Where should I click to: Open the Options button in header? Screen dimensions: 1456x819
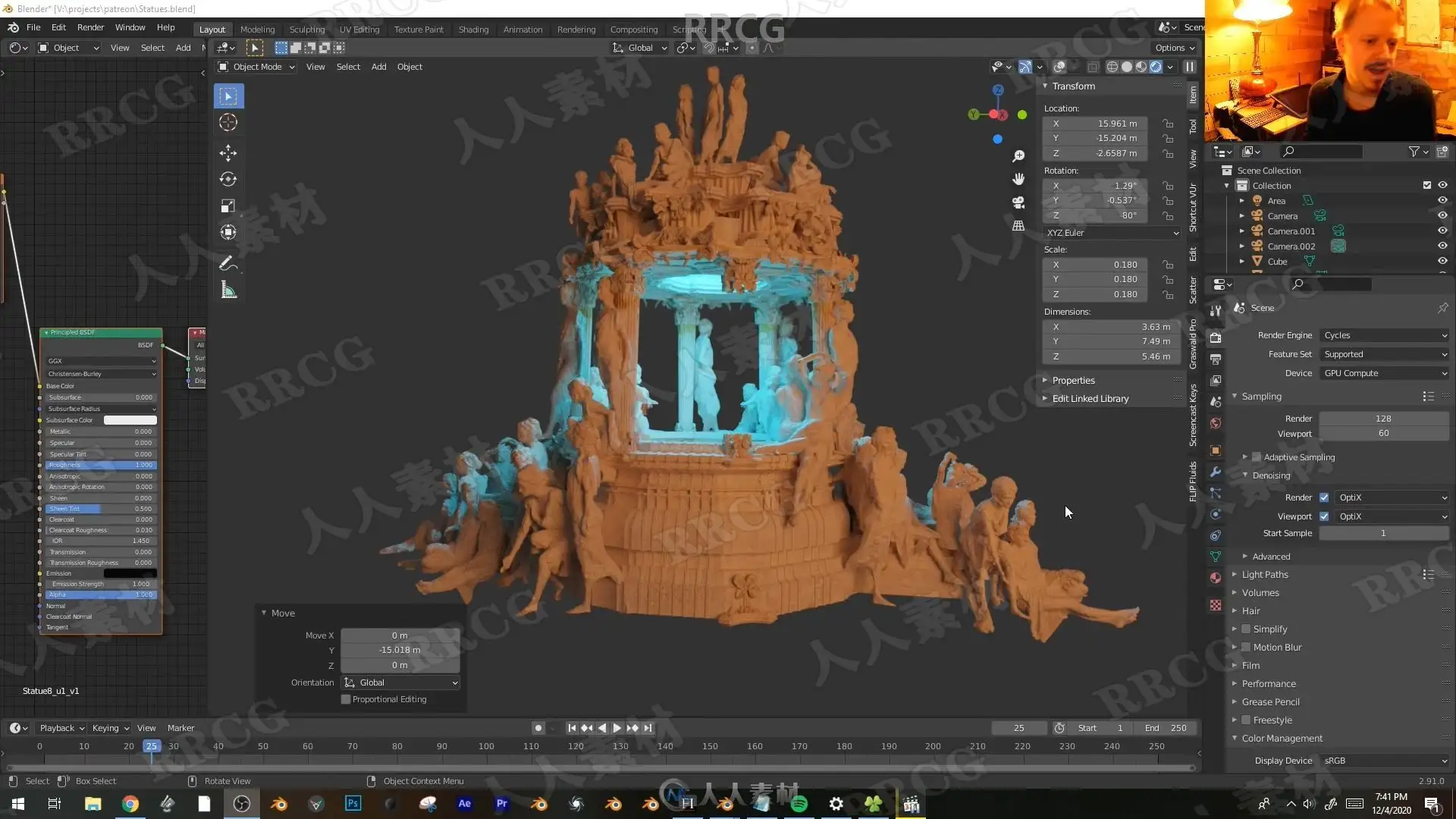coord(1174,48)
